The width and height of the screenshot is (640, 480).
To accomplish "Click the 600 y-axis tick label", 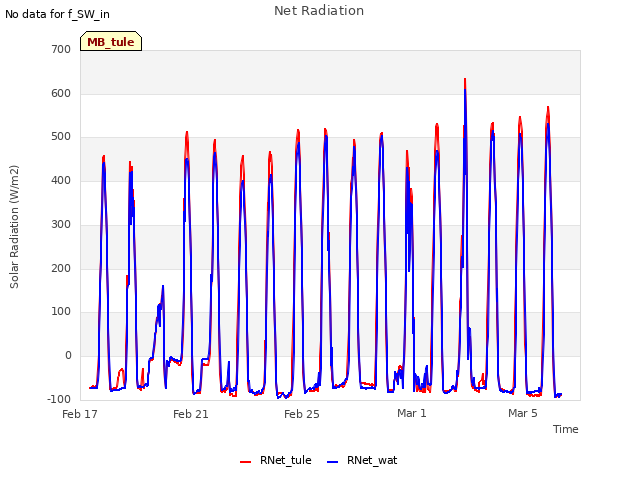I will click(61, 93).
